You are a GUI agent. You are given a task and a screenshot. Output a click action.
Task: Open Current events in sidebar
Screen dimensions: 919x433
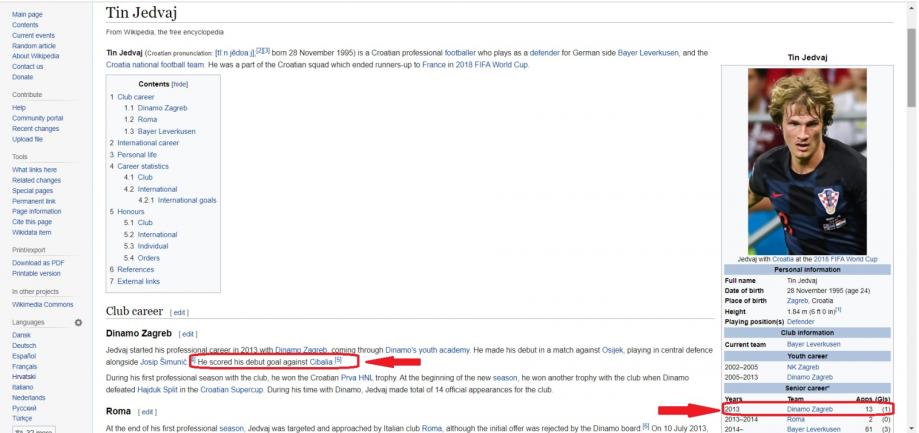[33, 35]
